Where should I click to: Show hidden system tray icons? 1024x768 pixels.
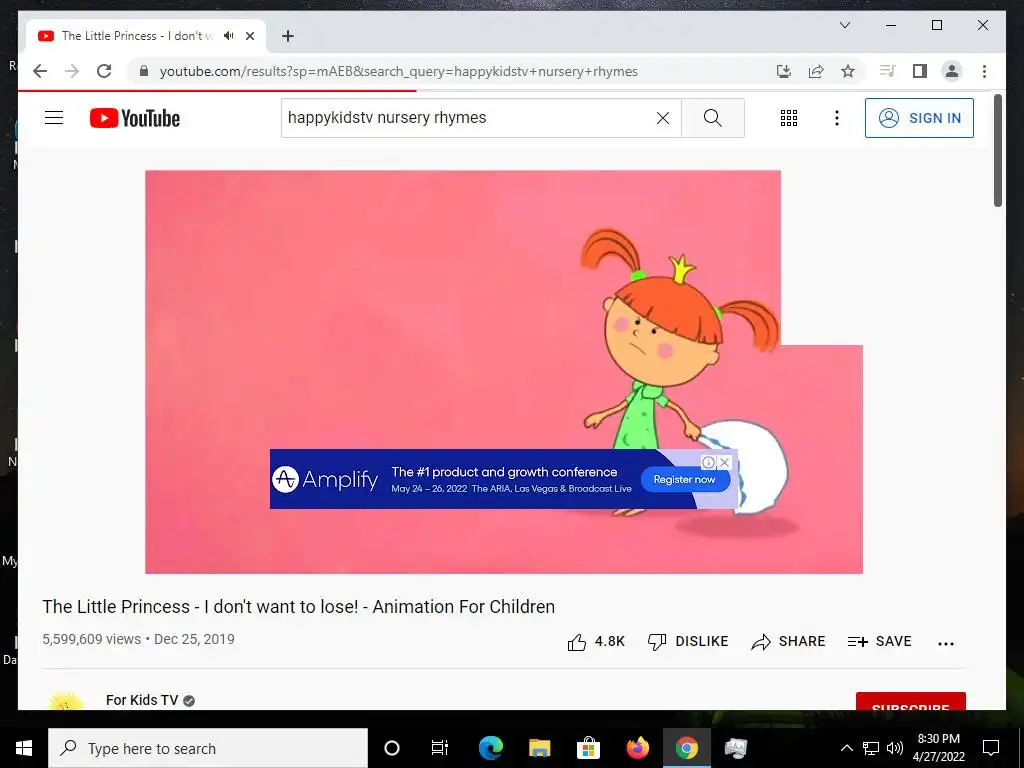846,748
